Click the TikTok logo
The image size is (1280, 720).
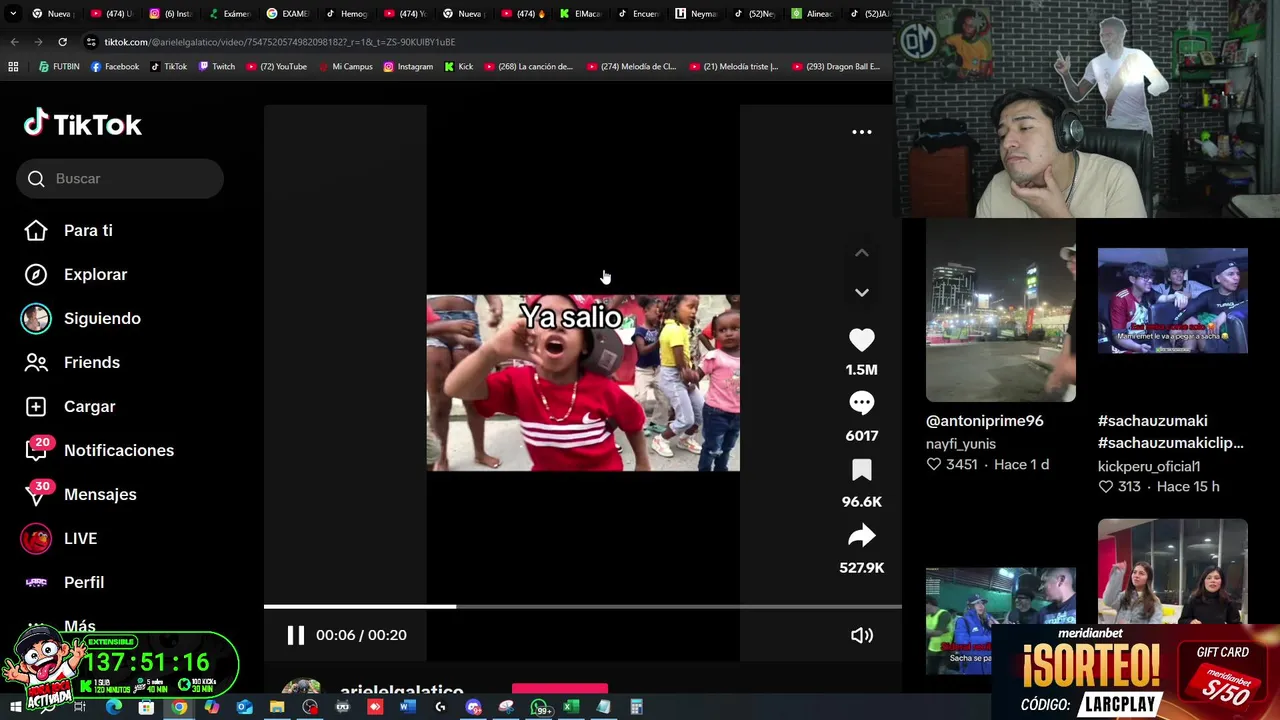[83, 124]
